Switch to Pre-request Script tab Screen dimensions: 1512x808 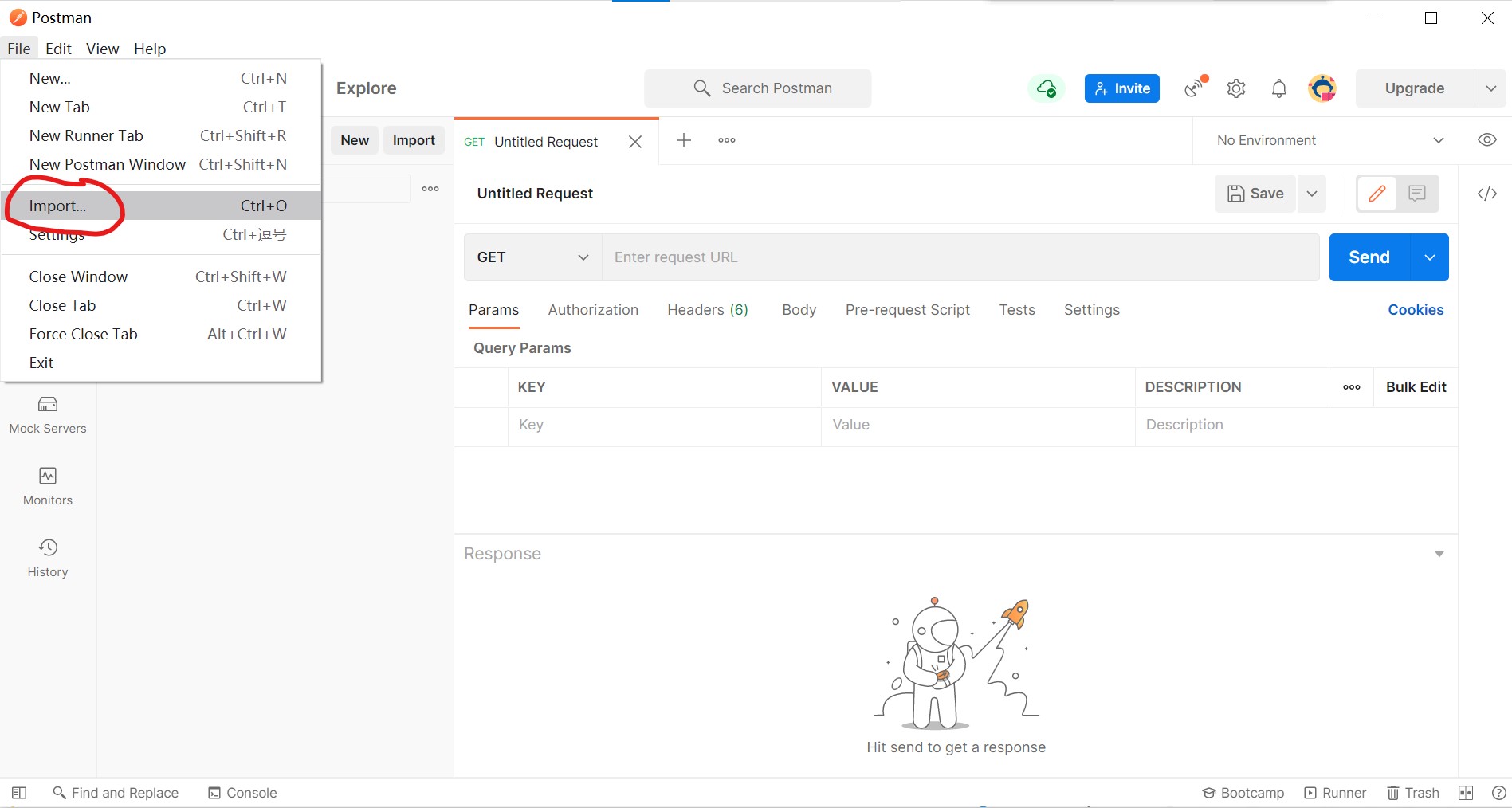(x=907, y=310)
